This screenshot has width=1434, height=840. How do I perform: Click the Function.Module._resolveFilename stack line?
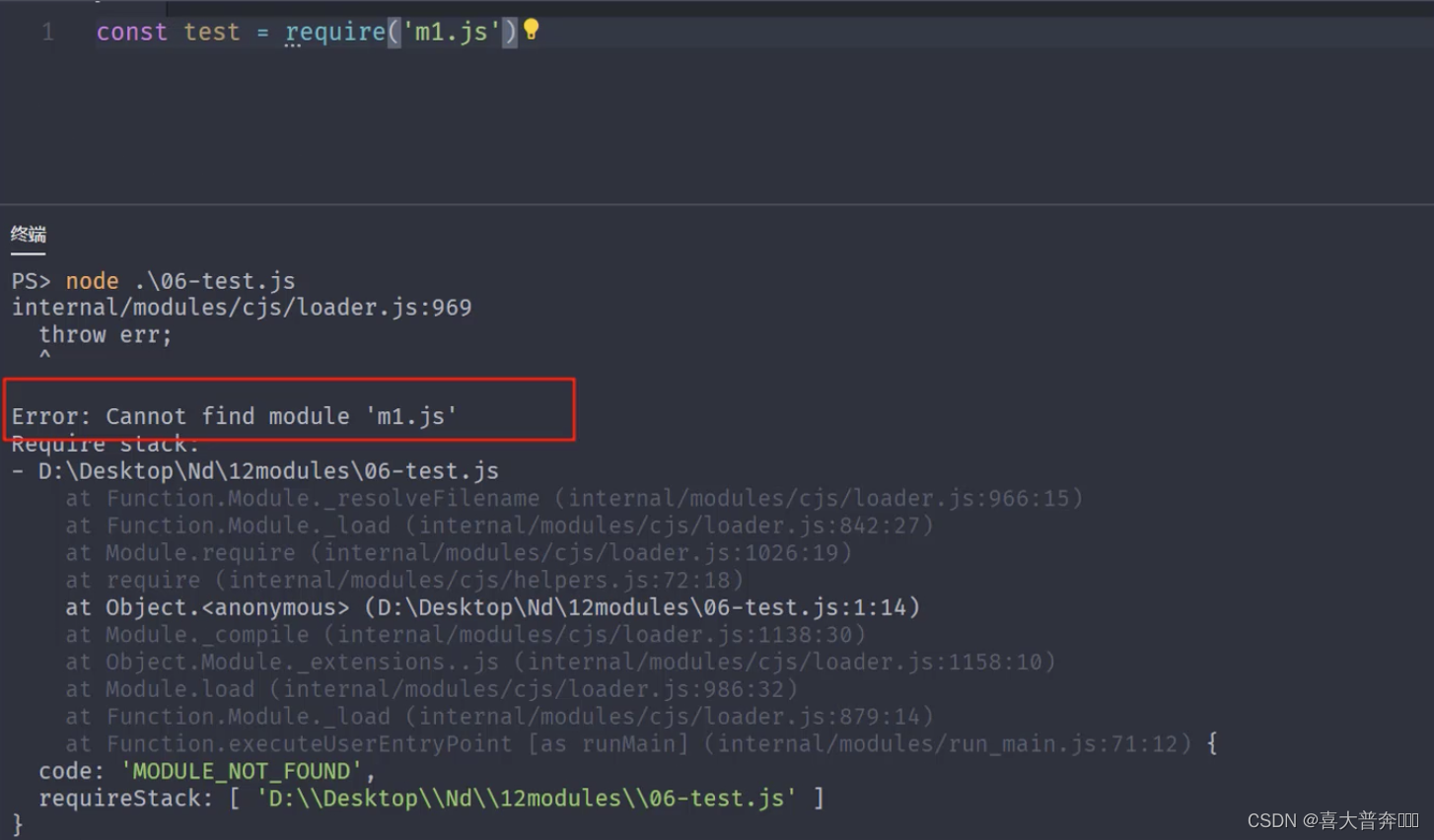coord(574,499)
